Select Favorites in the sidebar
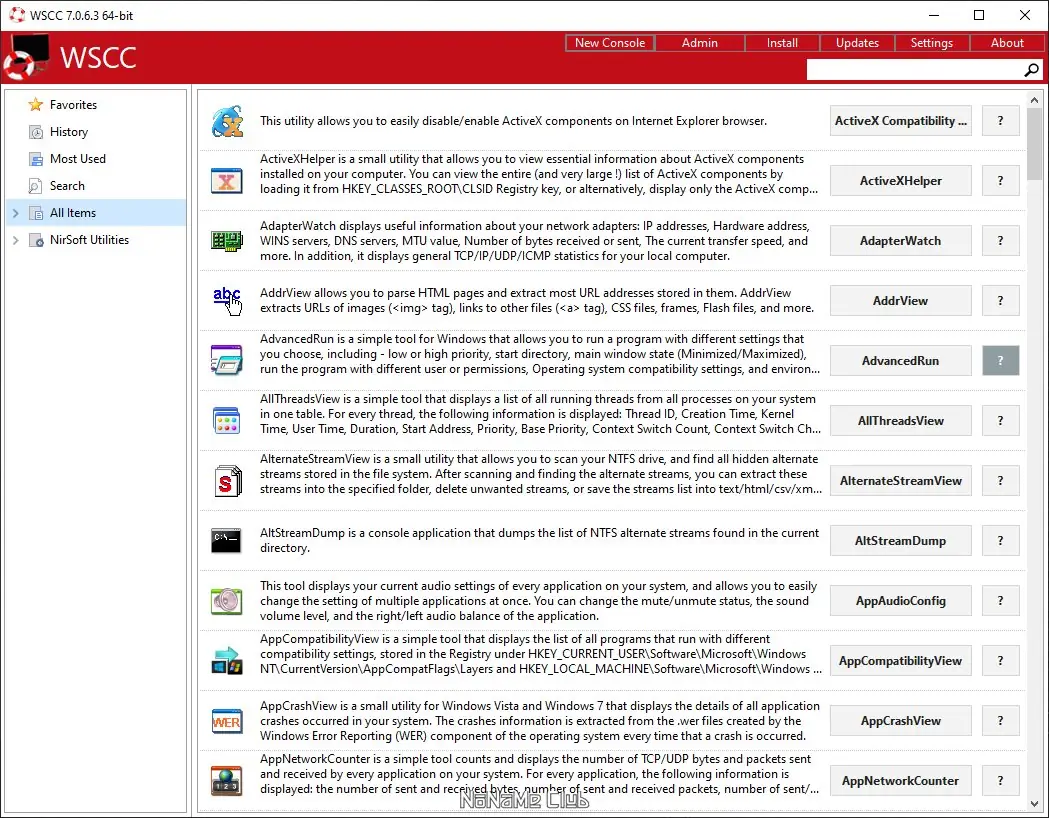This screenshot has height=818, width=1049. click(x=96, y=105)
